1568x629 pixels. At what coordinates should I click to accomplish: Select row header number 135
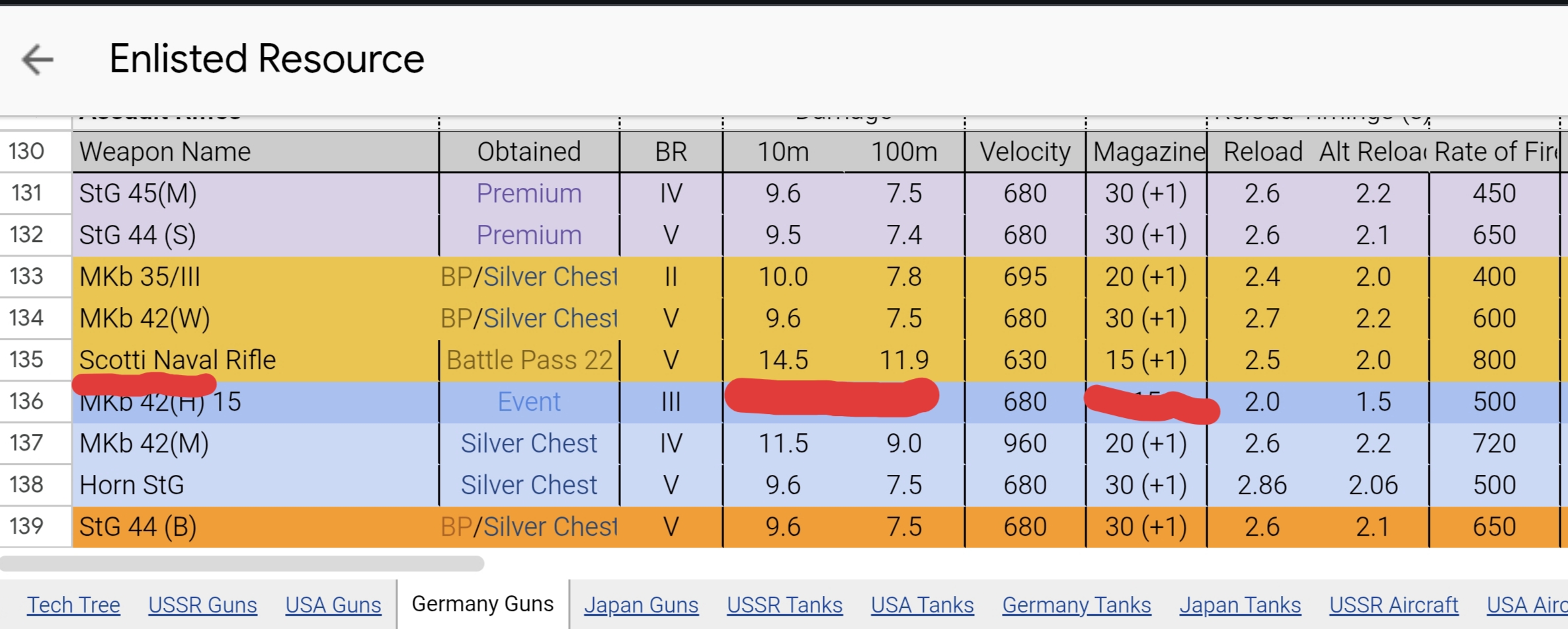pos(27,360)
